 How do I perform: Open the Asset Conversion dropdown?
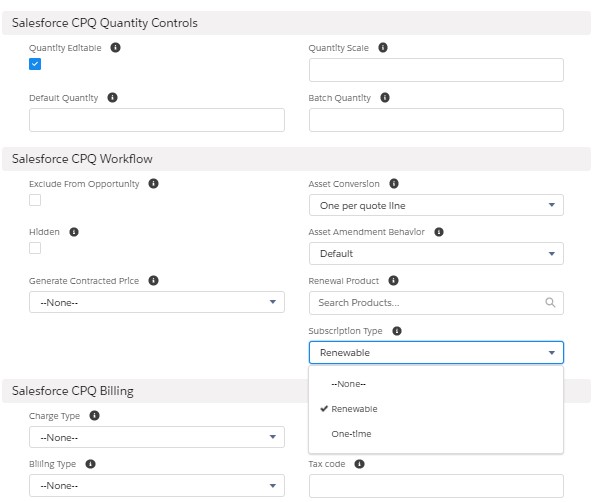coord(436,205)
